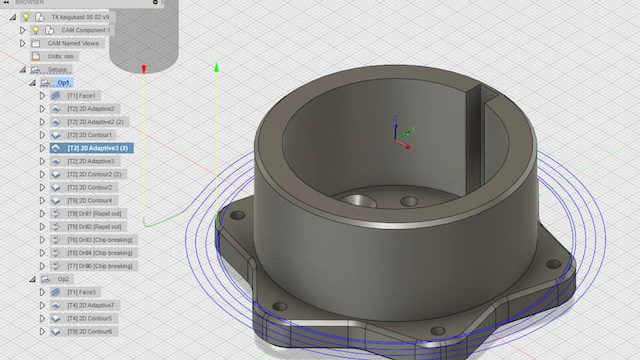Image resolution: width=640 pixels, height=360 pixels.
Task: Select the 'Units: mm' label
Action: tap(61, 56)
